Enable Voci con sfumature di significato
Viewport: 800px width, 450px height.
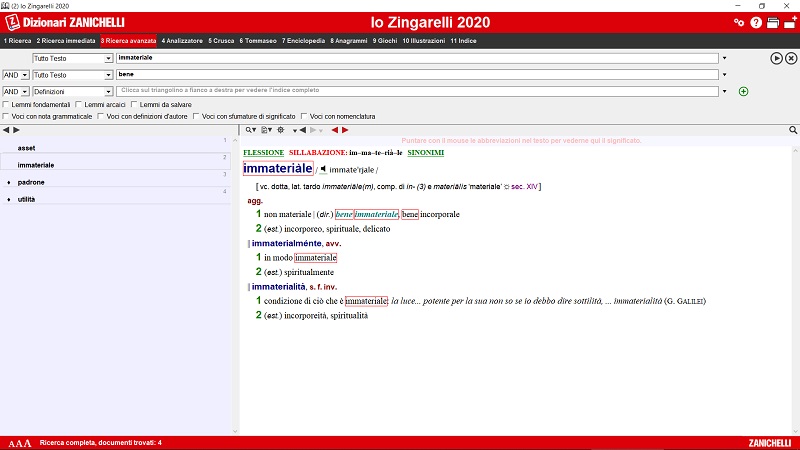pos(196,116)
